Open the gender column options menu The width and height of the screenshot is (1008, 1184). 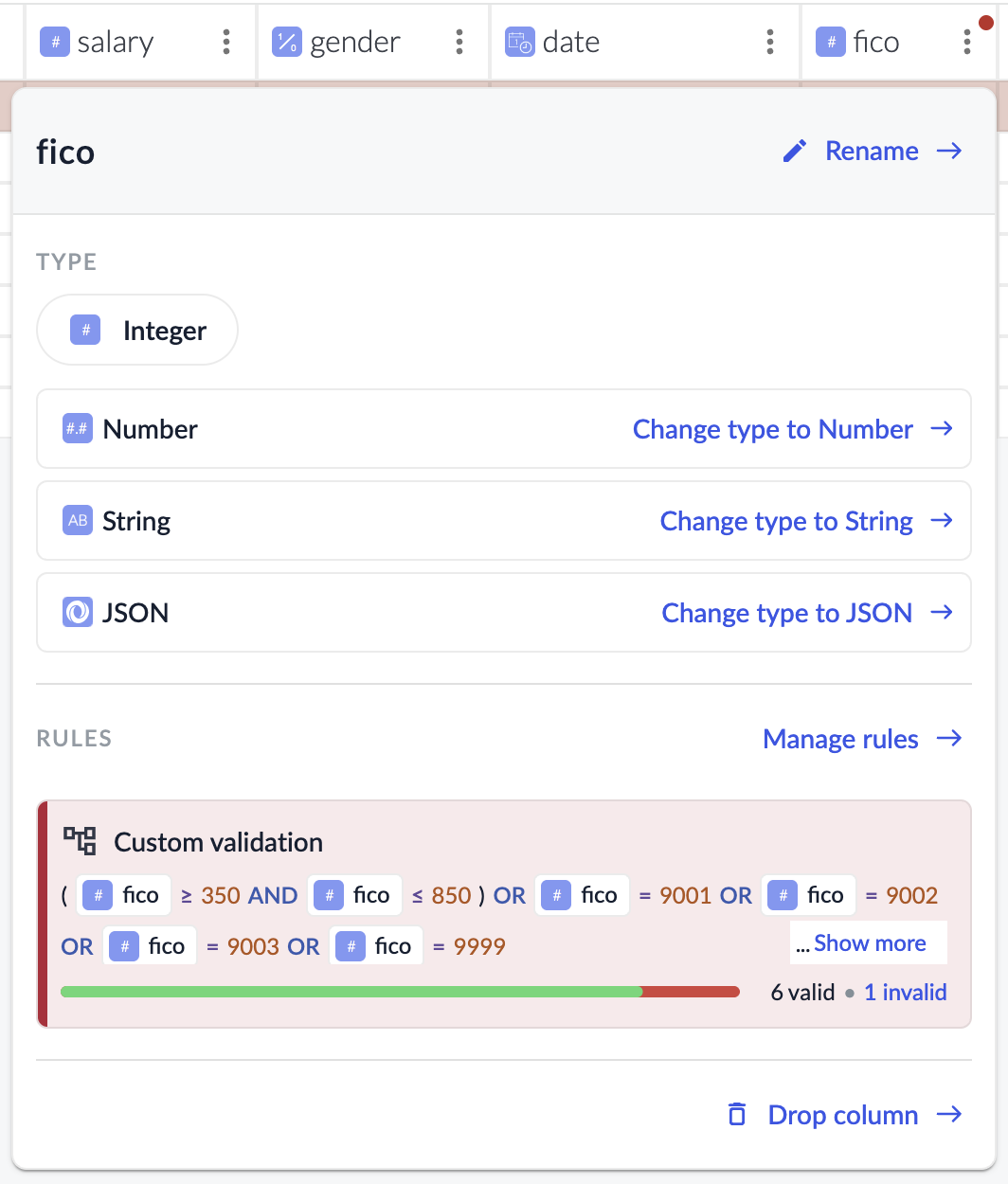(459, 42)
